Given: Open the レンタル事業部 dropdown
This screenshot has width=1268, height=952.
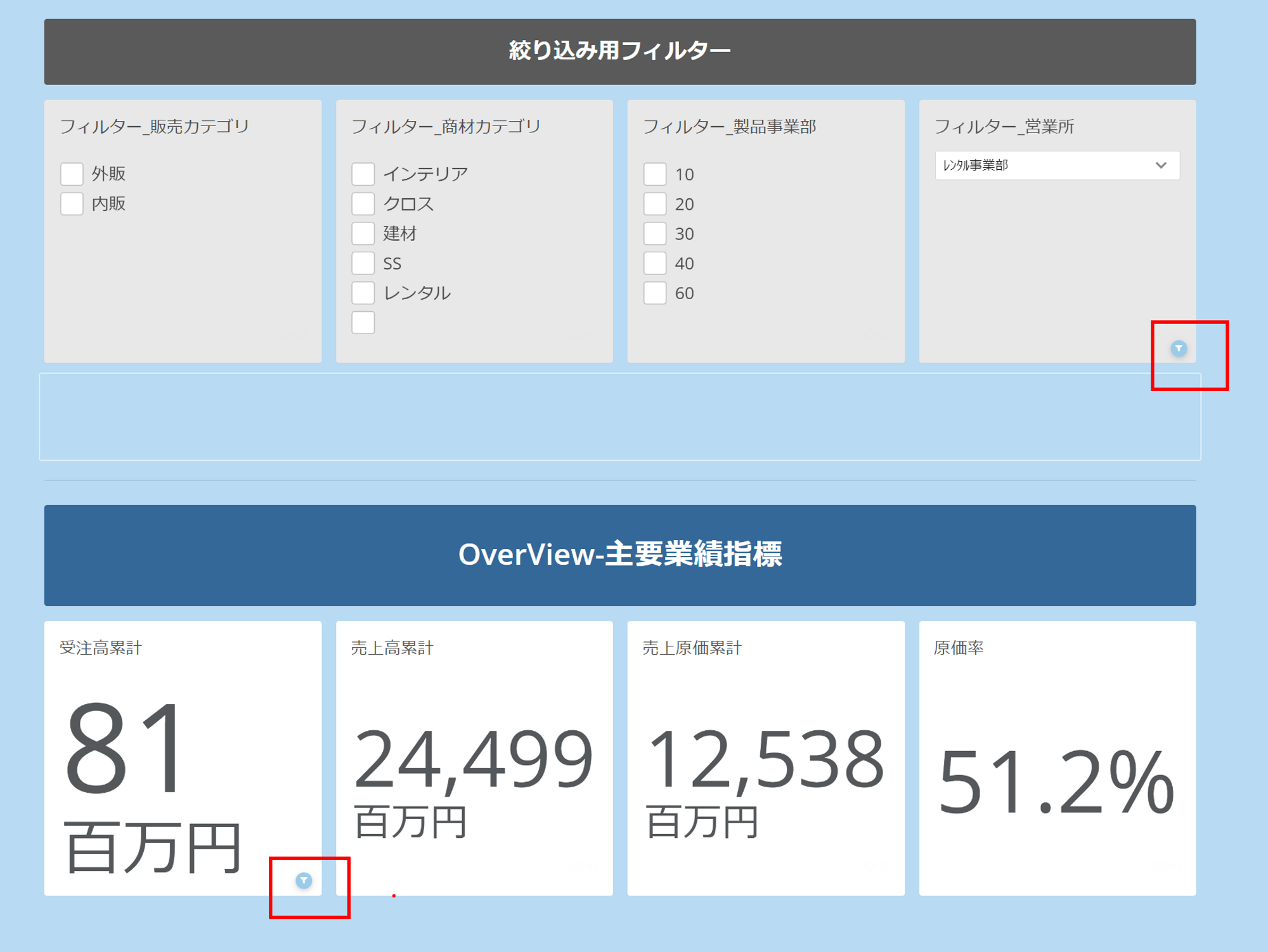Looking at the screenshot, I should tap(1058, 165).
